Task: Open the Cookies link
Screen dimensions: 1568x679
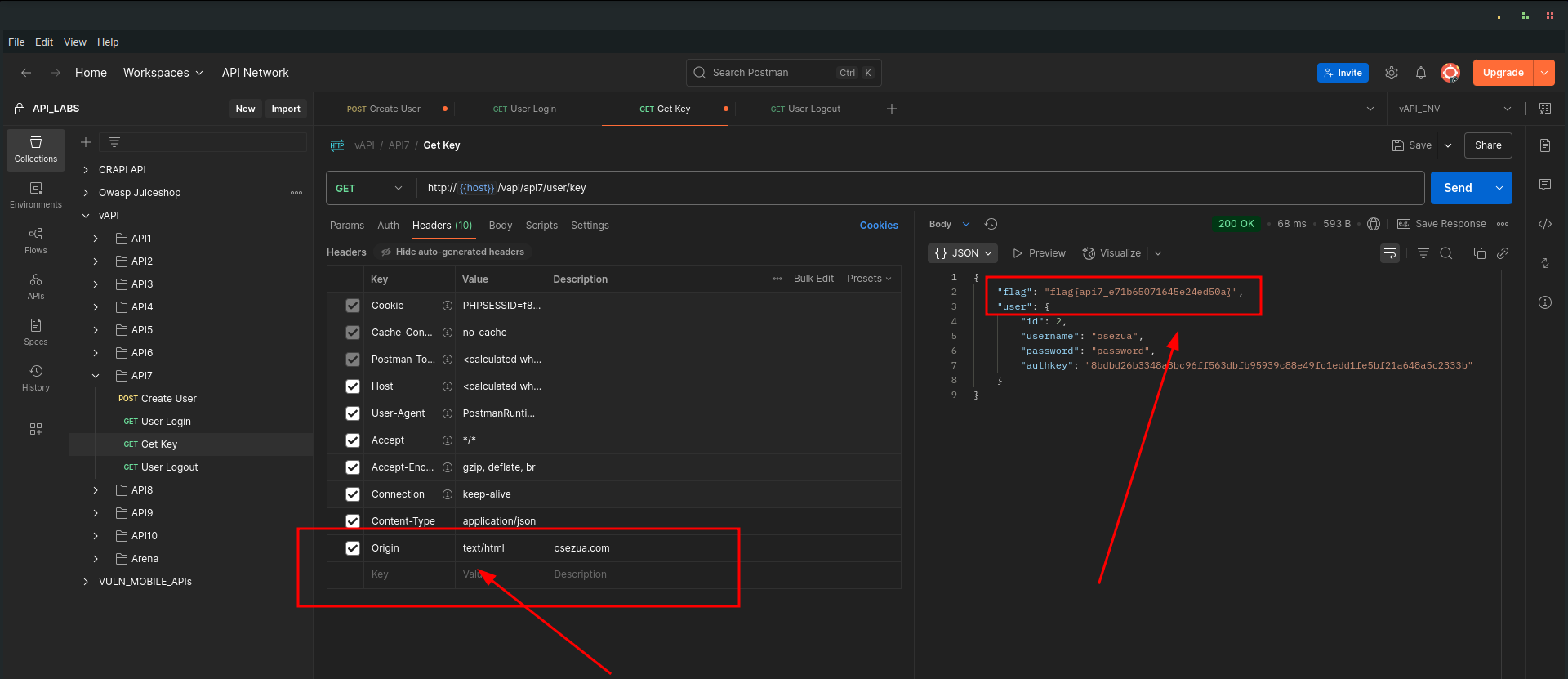Action: pyautogui.click(x=879, y=226)
